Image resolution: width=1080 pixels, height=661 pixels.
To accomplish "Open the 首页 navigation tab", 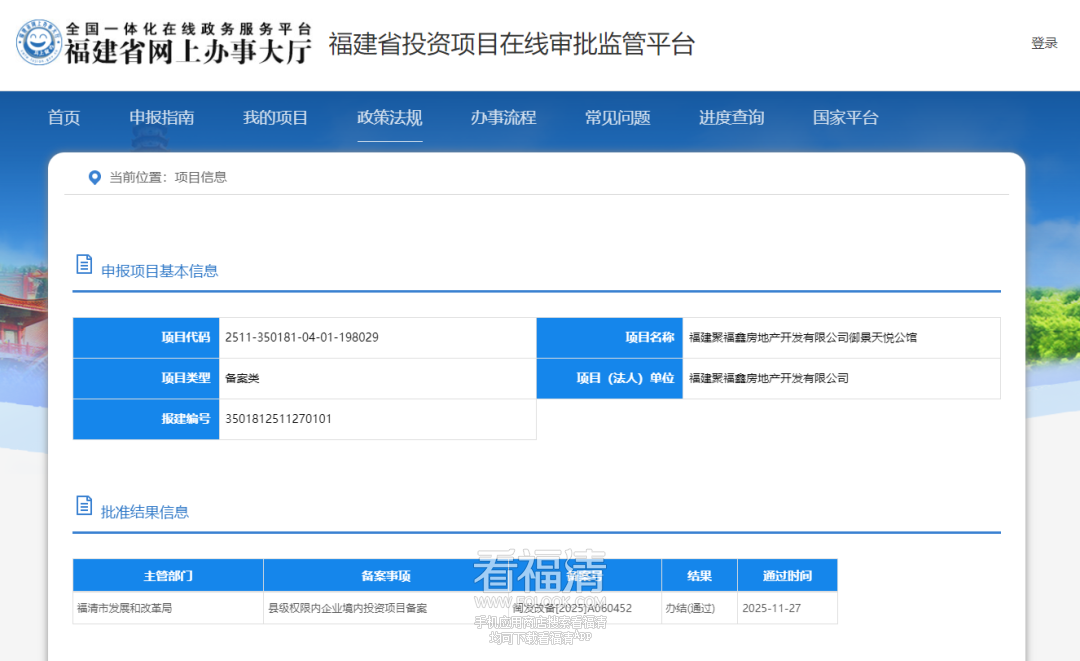I will click(x=64, y=118).
